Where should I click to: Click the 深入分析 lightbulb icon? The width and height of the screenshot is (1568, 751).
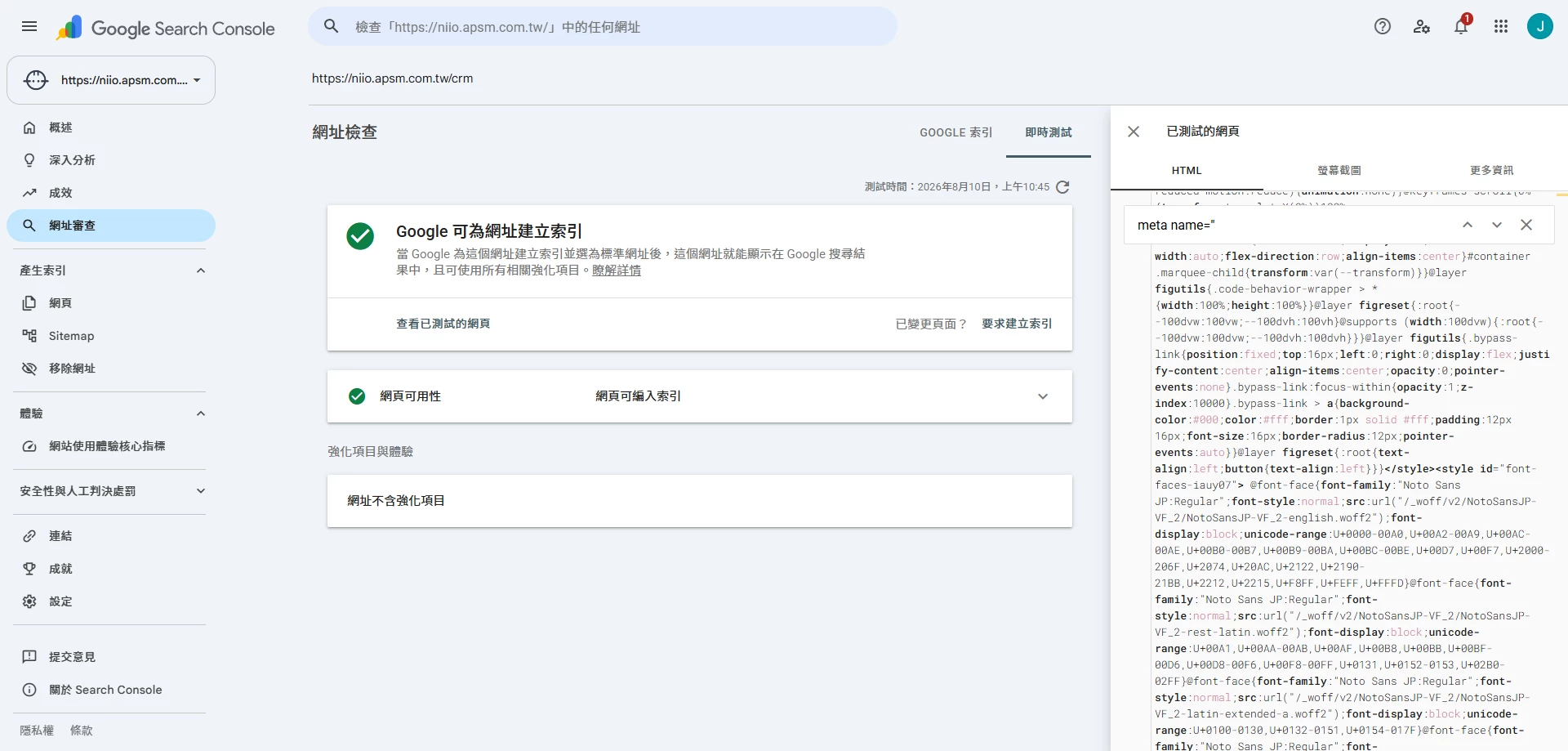coord(29,160)
